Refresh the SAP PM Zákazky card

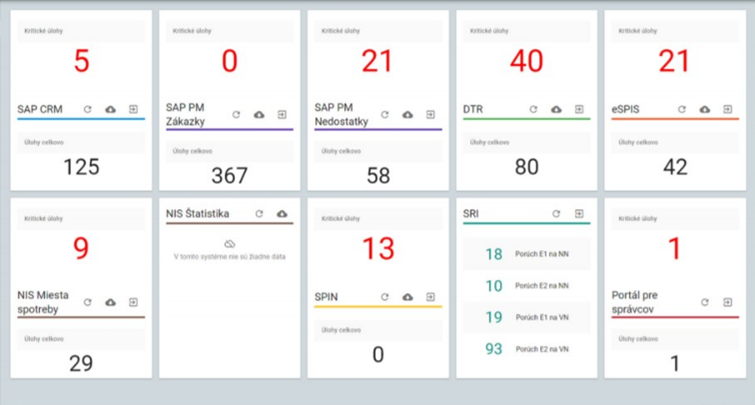236,115
